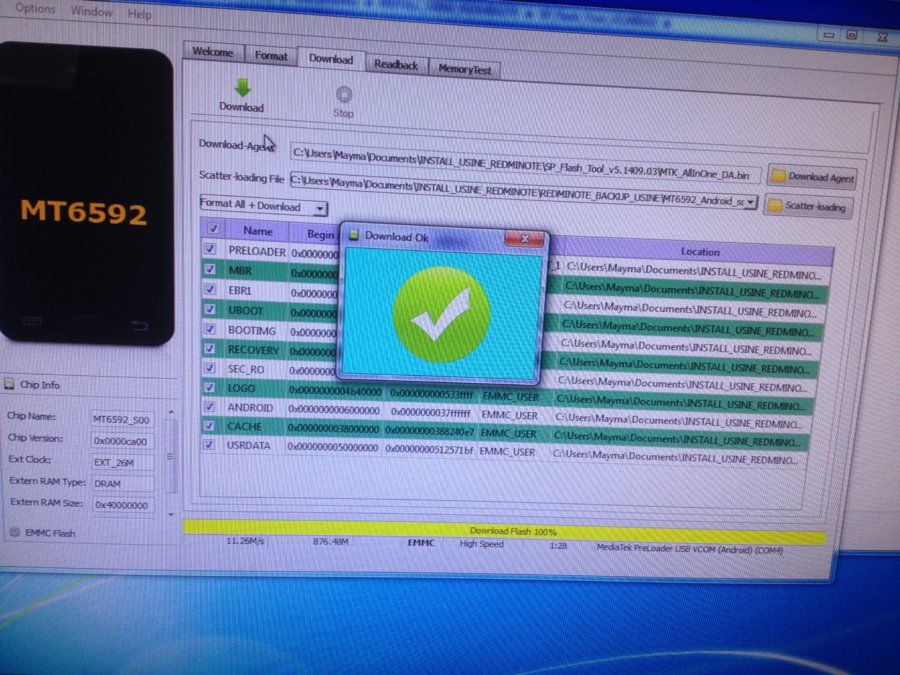Click the Chip Info panel icon
Viewport: 900px width, 675px height.
coord(9,384)
